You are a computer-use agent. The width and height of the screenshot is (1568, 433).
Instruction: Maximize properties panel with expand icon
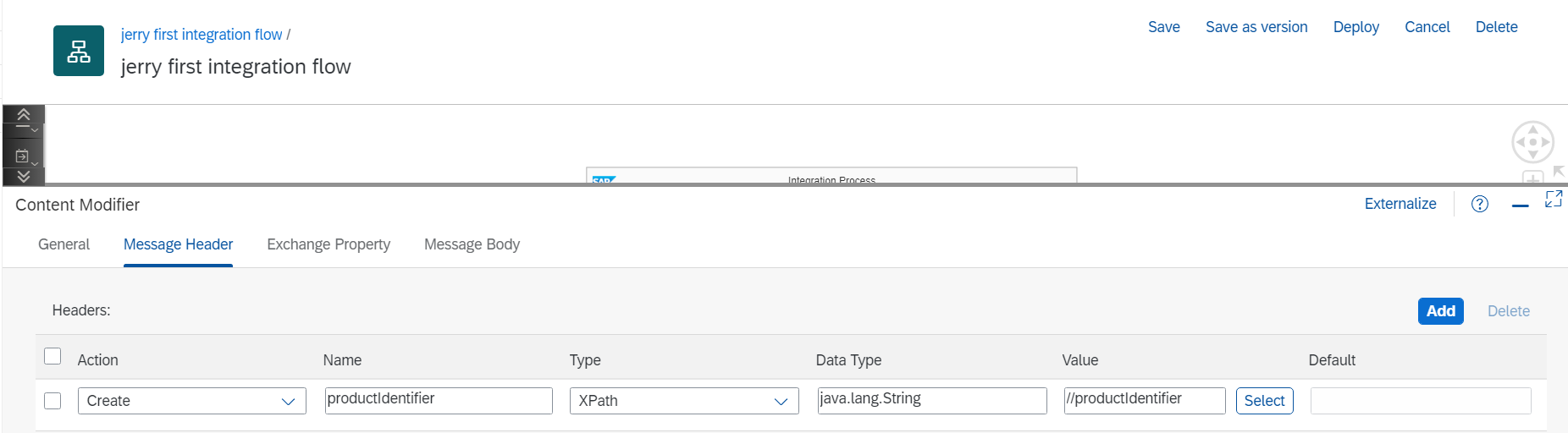1553,200
